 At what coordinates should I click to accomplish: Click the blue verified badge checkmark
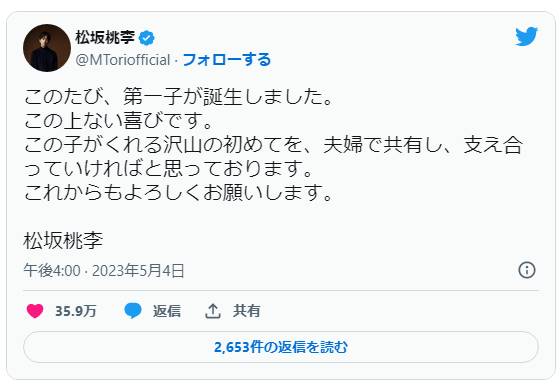146,38
